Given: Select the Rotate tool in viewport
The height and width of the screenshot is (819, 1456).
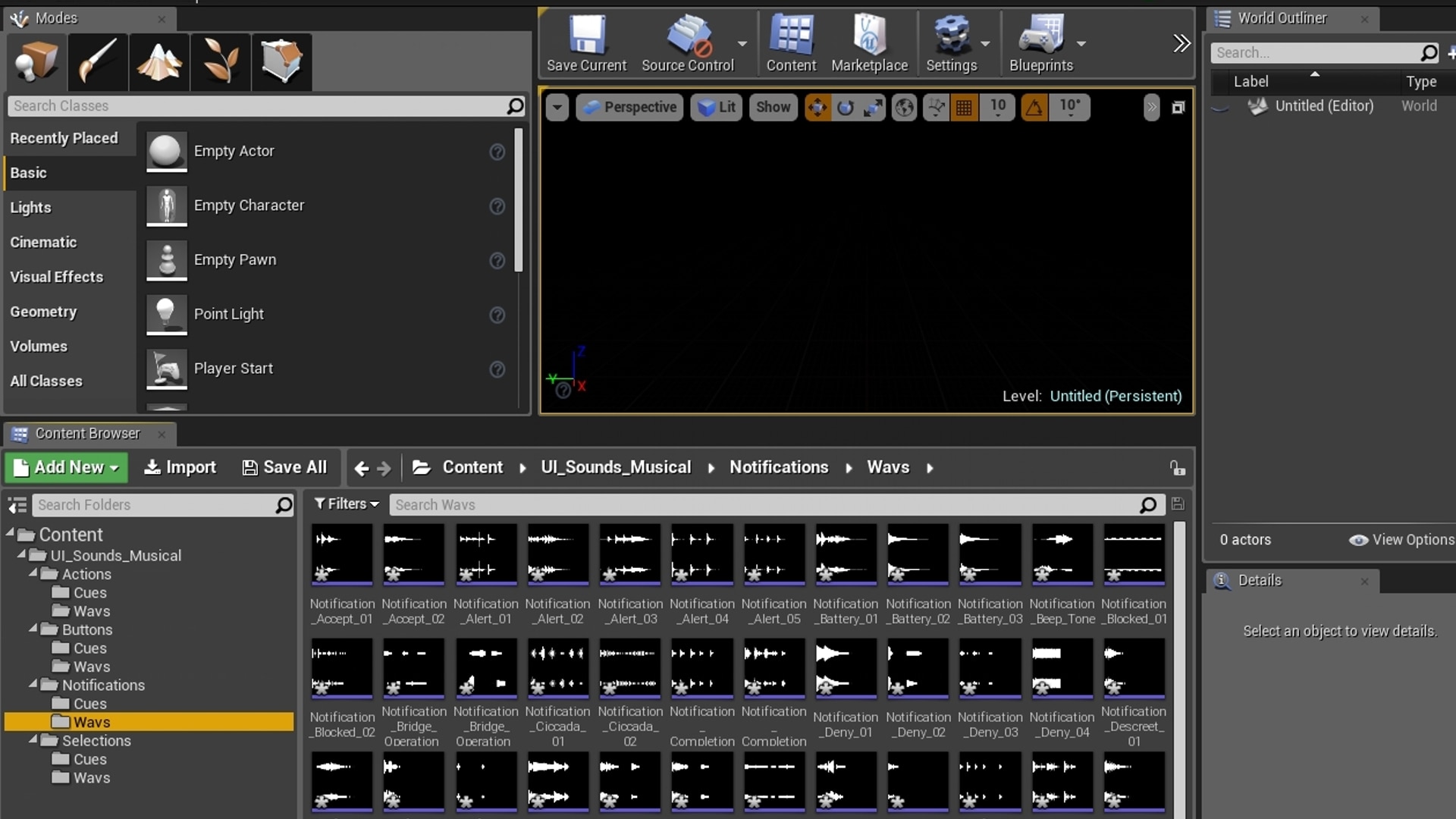Looking at the screenshot, I should tap(845, 107).
